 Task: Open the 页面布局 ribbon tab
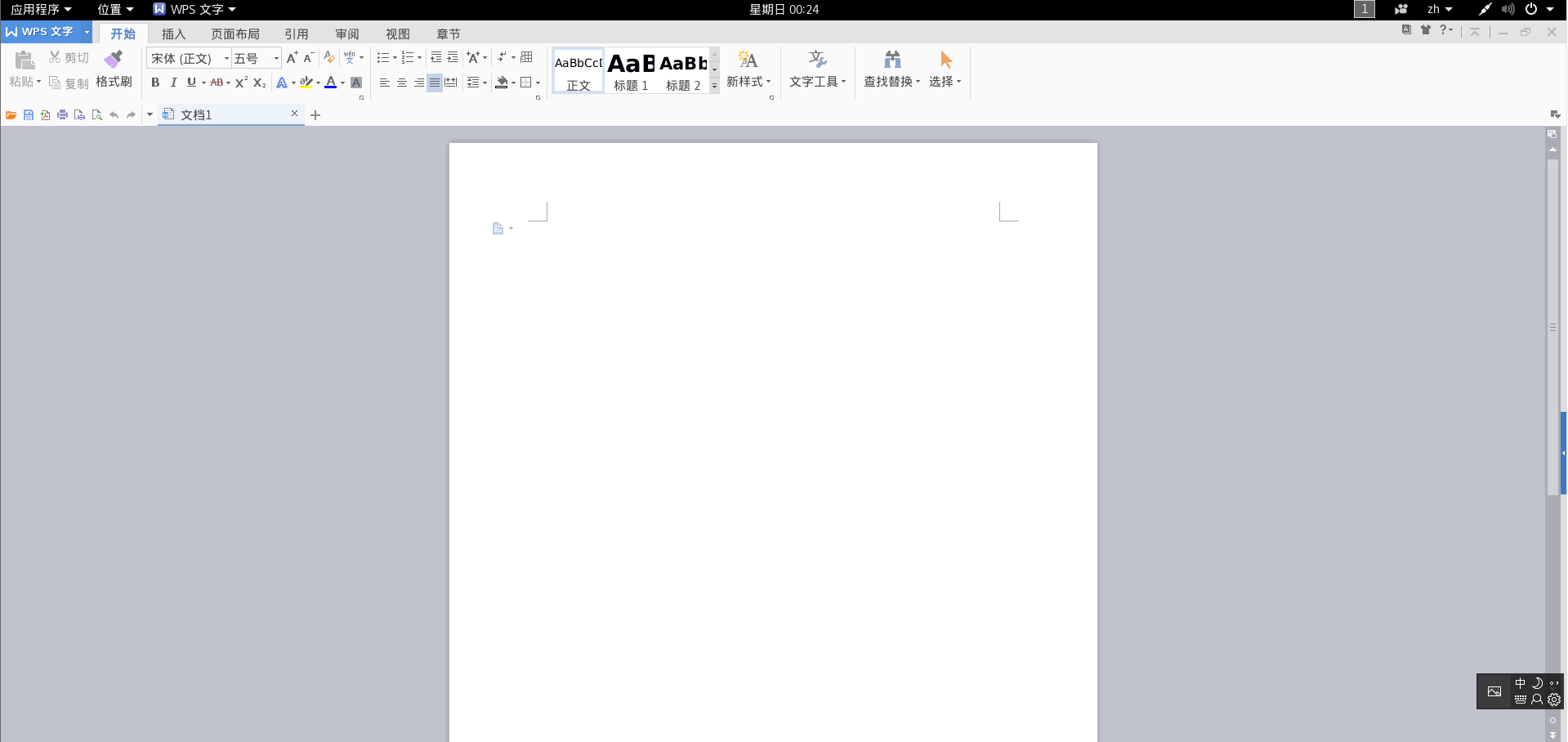[x=235, y=34]
